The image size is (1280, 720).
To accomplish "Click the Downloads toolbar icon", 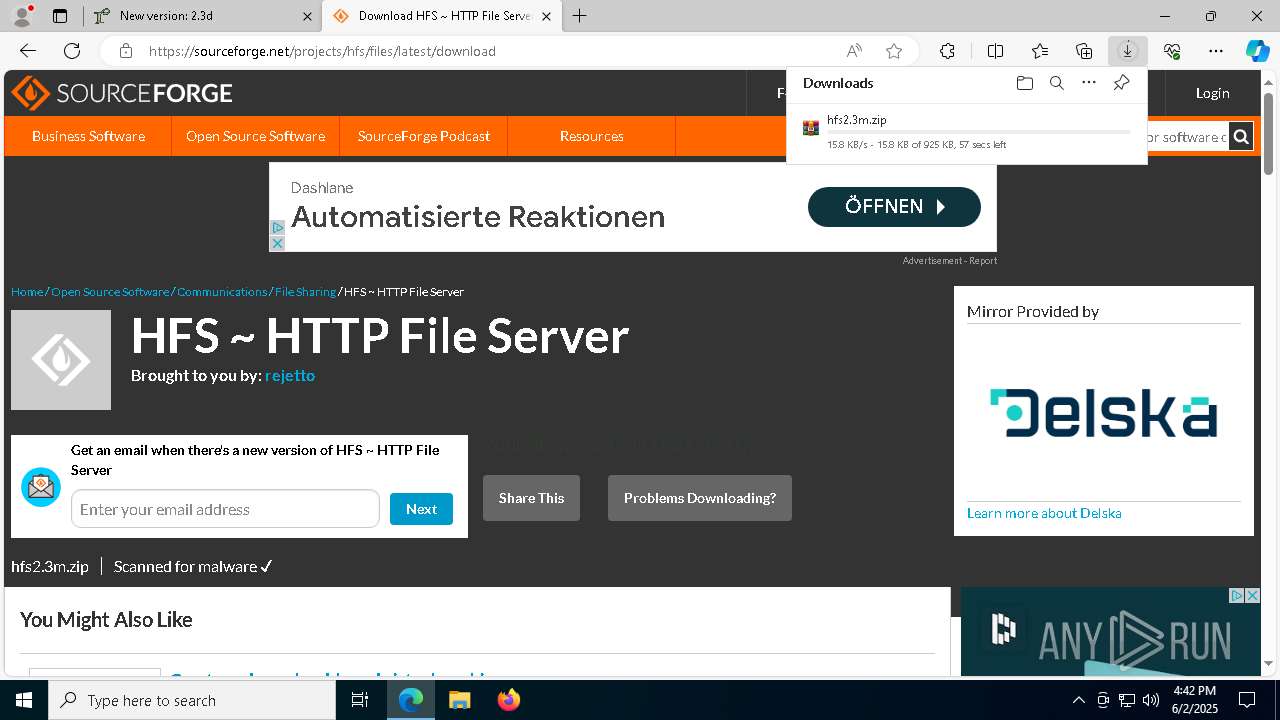I will pos(1127,51).
